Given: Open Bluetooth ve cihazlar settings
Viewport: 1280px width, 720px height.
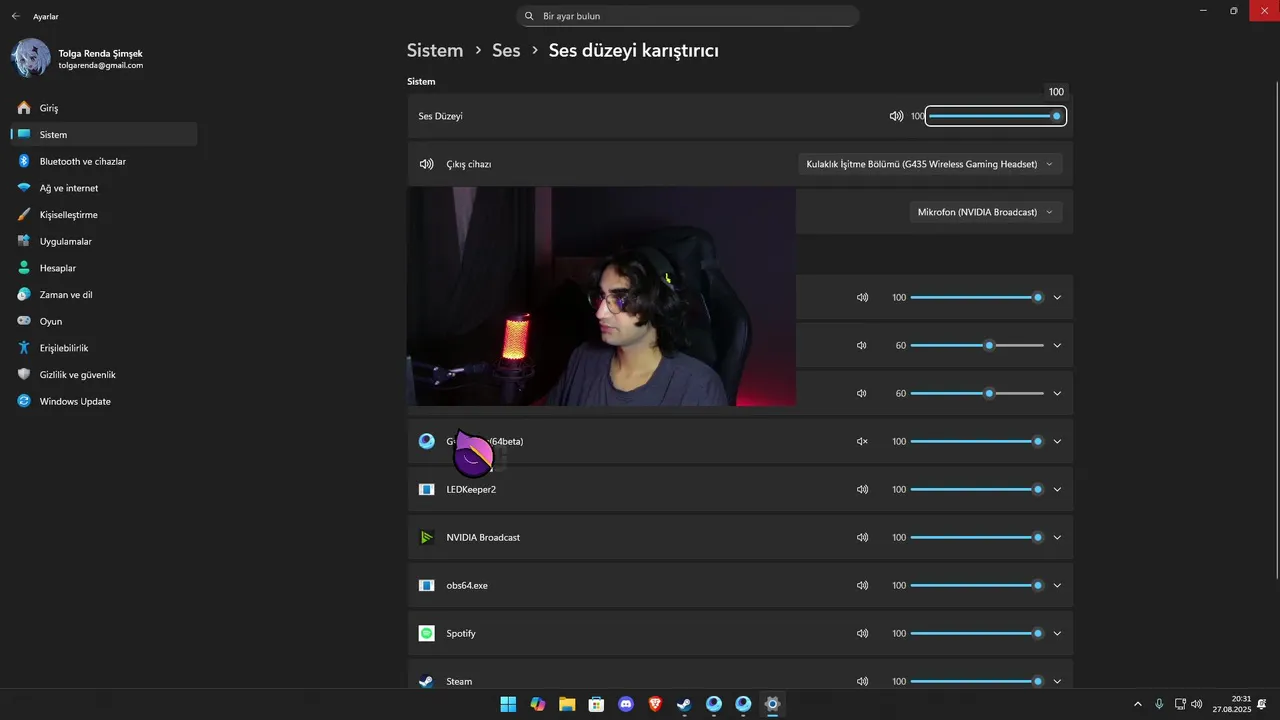Looking at the screenshot, I should [x=103, y=161].
